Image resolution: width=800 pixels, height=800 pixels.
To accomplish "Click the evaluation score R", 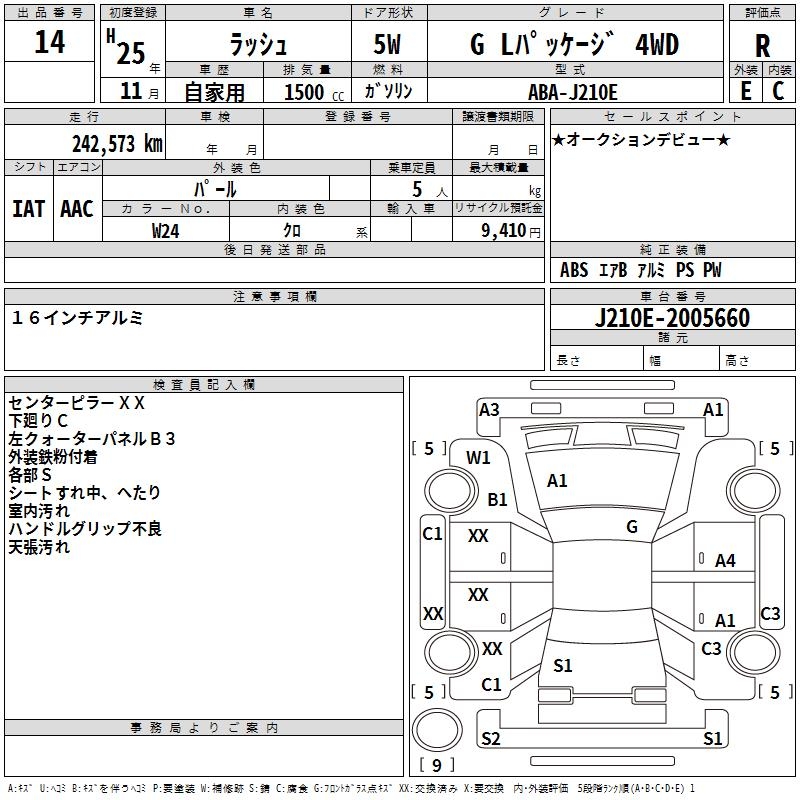I will pyautogui.click(x=762, y=46).
